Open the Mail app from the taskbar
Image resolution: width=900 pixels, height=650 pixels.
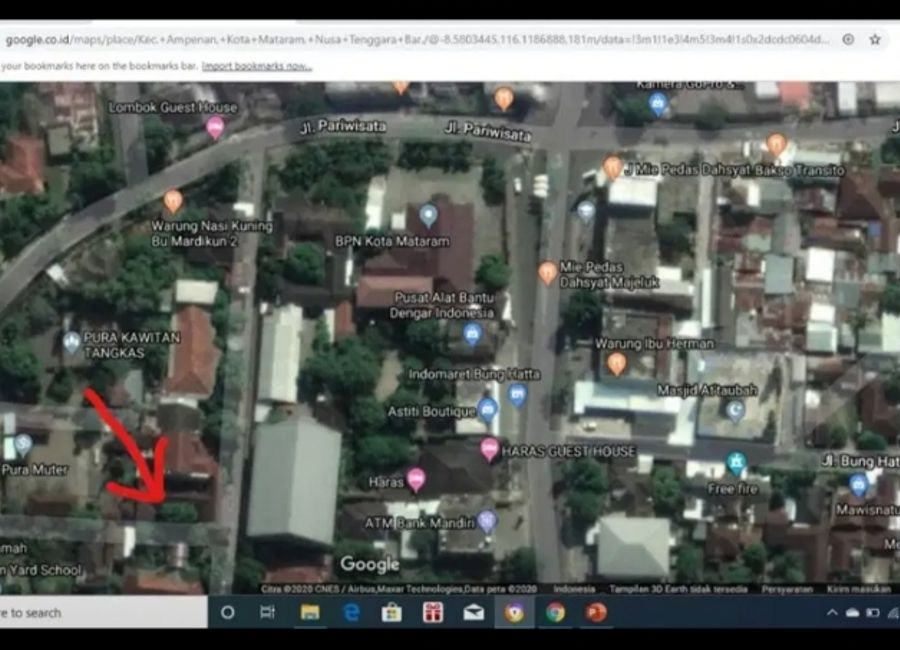tap(474, 613)
